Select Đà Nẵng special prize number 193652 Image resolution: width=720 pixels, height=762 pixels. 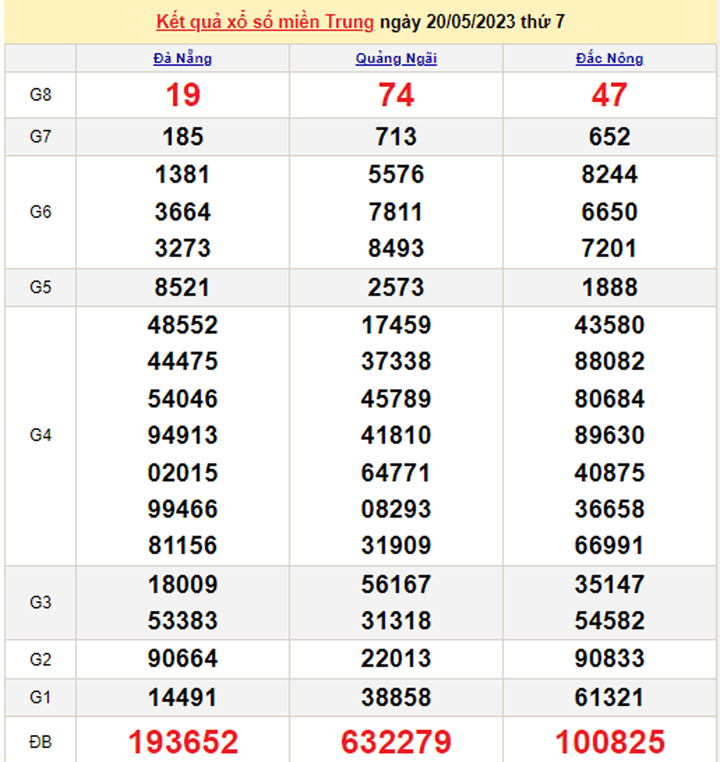182,741
